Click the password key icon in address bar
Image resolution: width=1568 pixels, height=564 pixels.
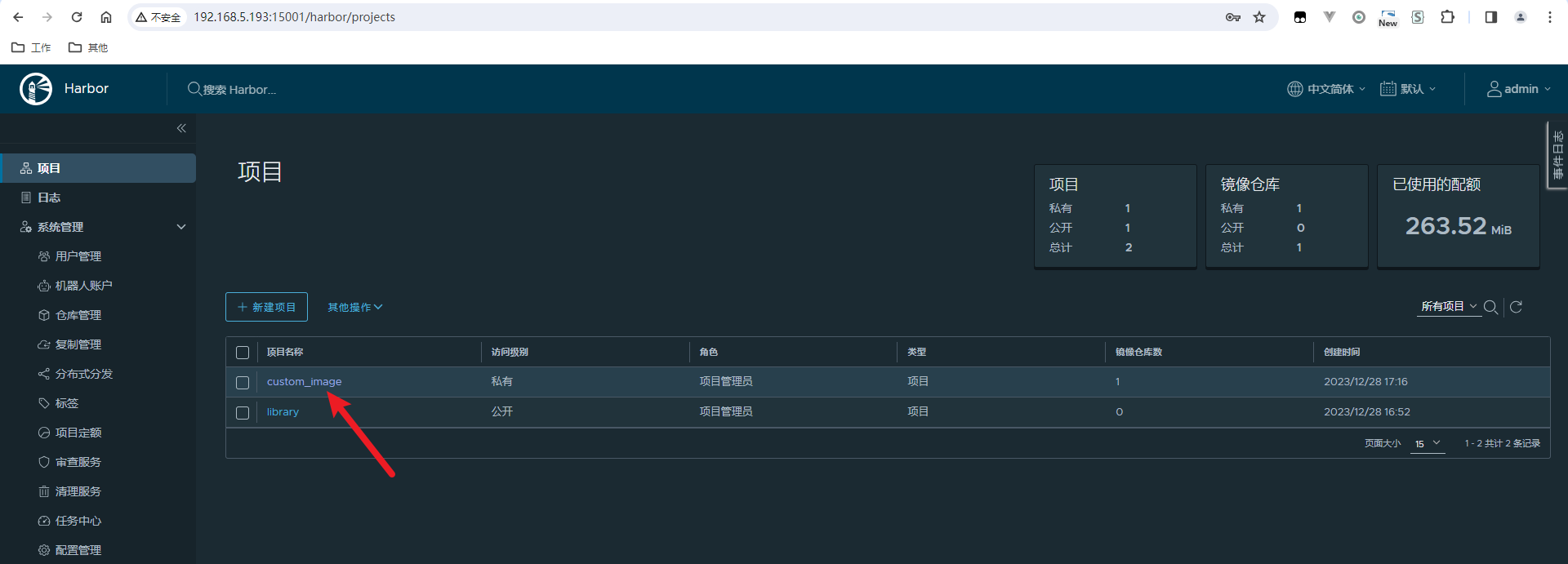click(1233, 17)
